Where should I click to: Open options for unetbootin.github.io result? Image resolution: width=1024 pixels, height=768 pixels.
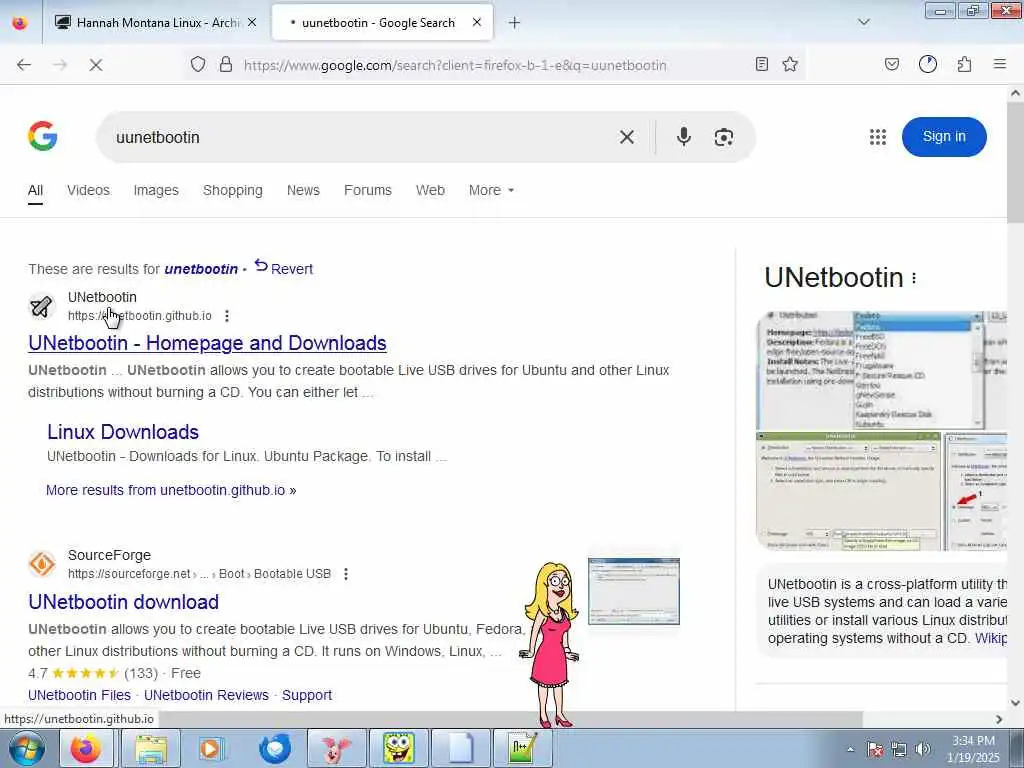227,316
